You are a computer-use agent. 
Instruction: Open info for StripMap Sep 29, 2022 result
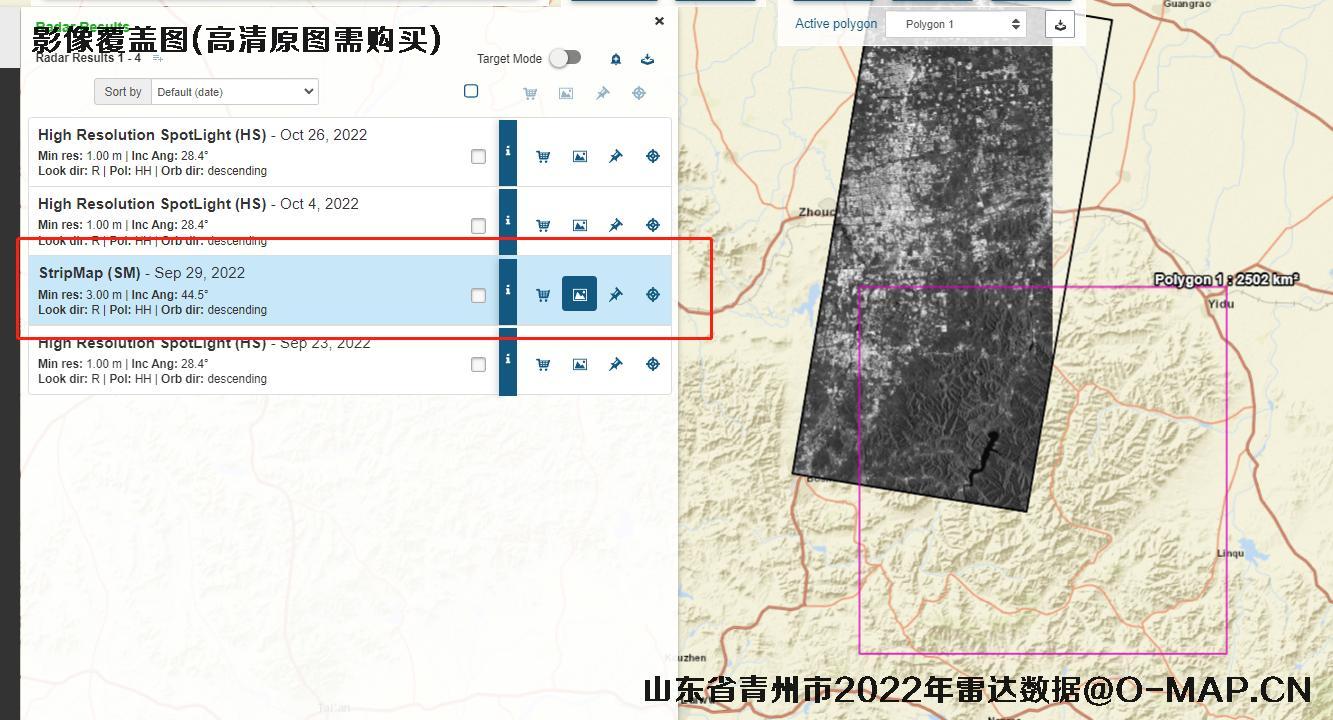pyautogui.click(x=508, y=290)
